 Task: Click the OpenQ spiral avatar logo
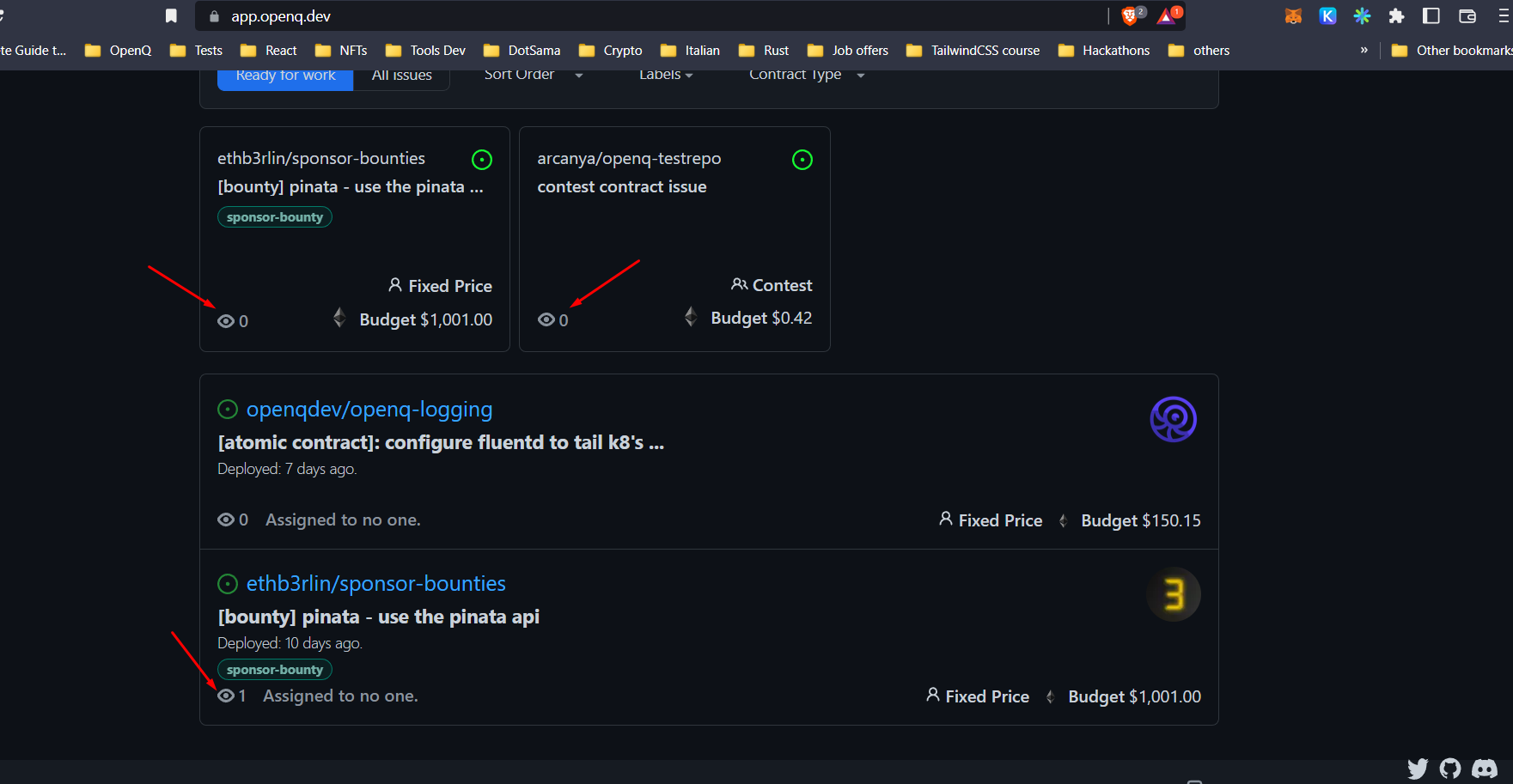tap(1173, 419)
